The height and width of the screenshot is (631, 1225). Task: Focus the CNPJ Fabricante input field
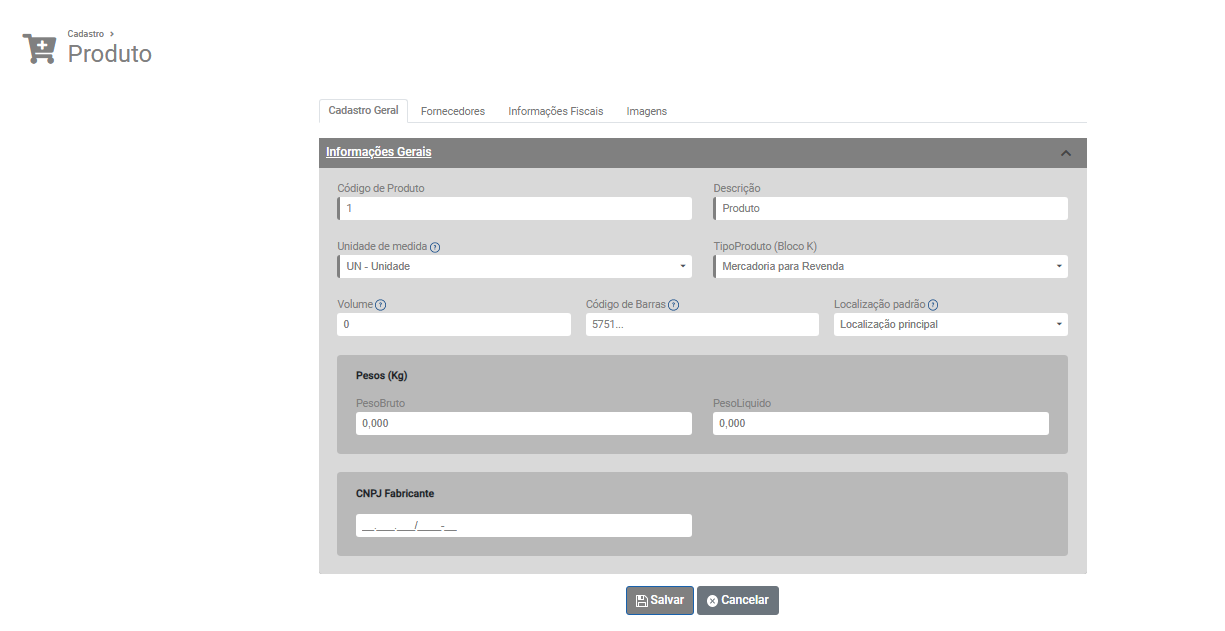tap(523, 526)
